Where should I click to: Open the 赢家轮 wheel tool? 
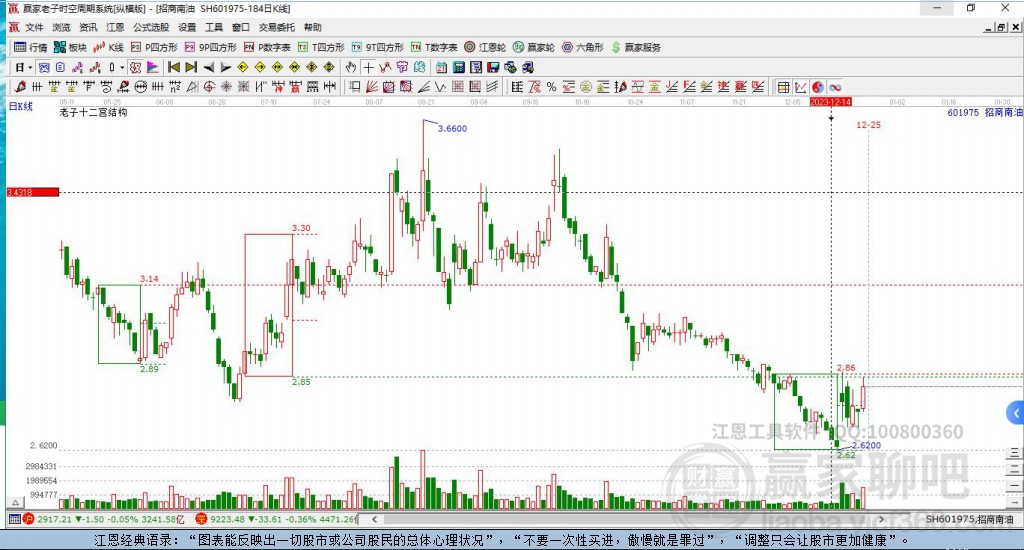(534, 47)
